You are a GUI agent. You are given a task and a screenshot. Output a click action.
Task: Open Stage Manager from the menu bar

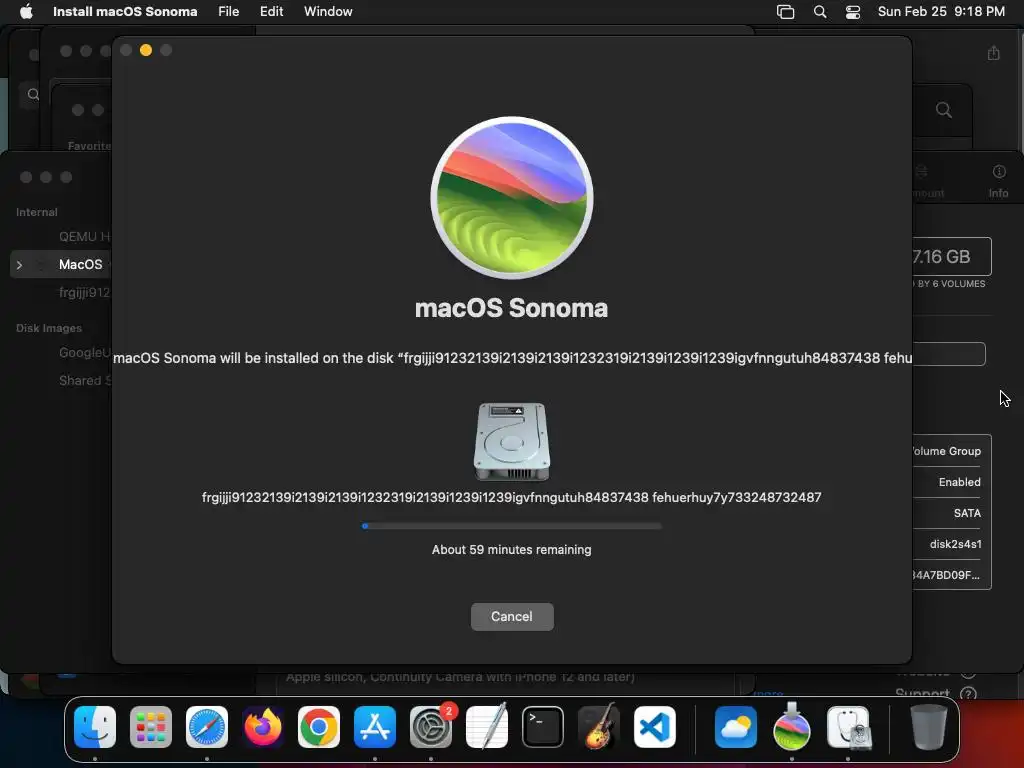pos(785,12)
